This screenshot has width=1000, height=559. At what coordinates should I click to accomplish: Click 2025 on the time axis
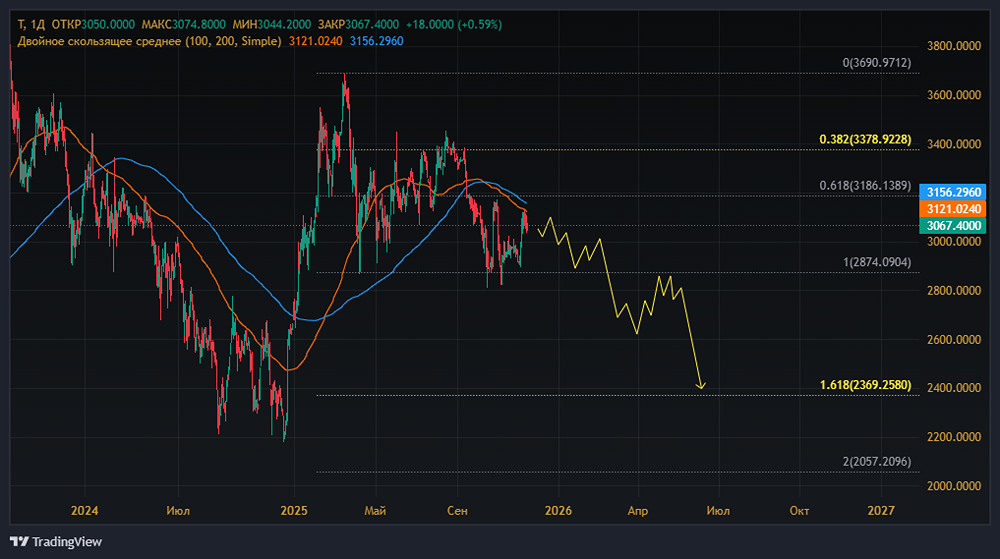294,511
